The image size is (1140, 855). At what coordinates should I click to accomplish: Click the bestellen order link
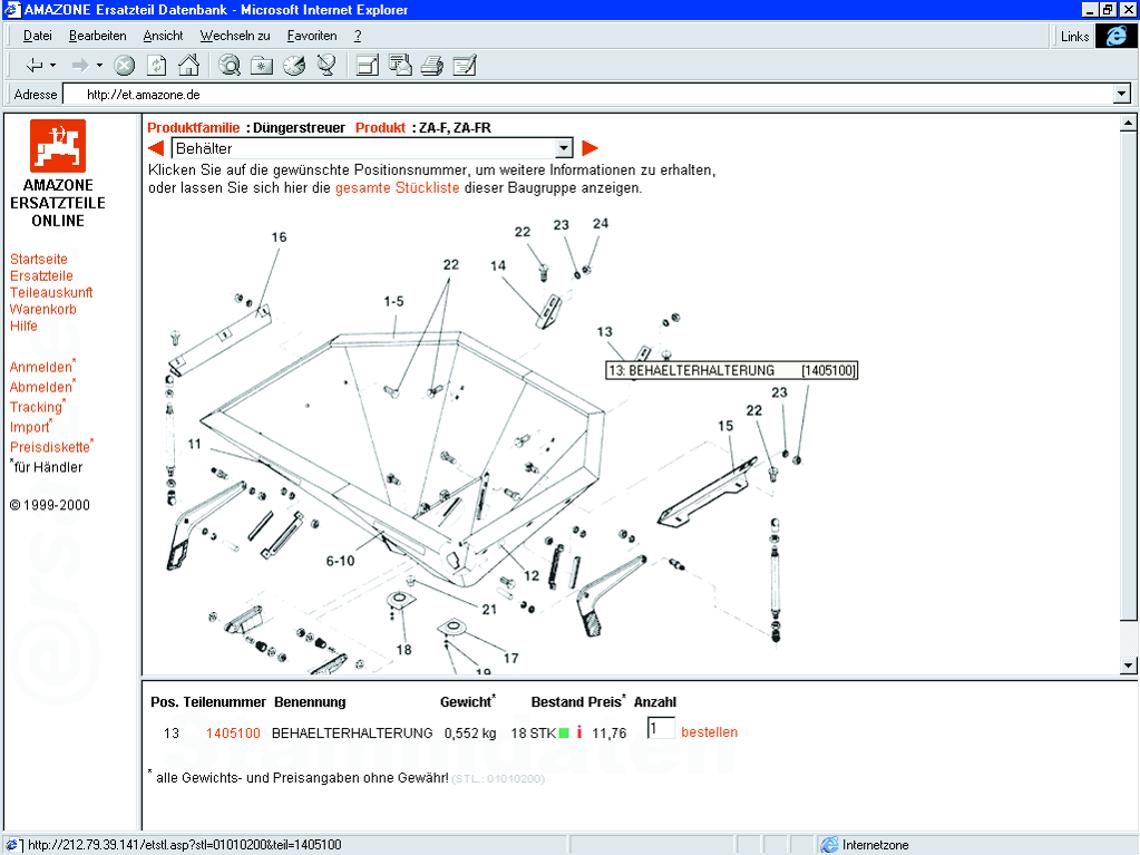point(709,732)
